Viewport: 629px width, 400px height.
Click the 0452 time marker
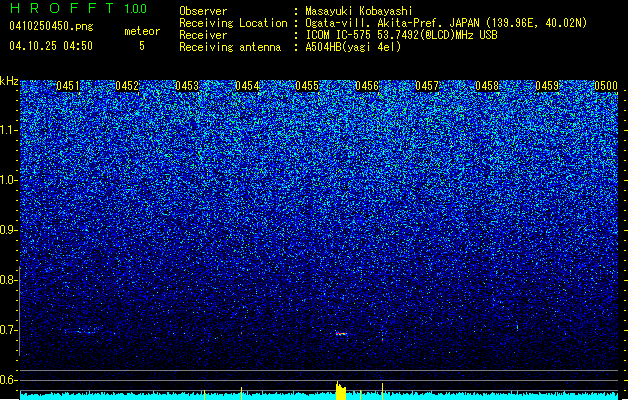pos(127,86)
